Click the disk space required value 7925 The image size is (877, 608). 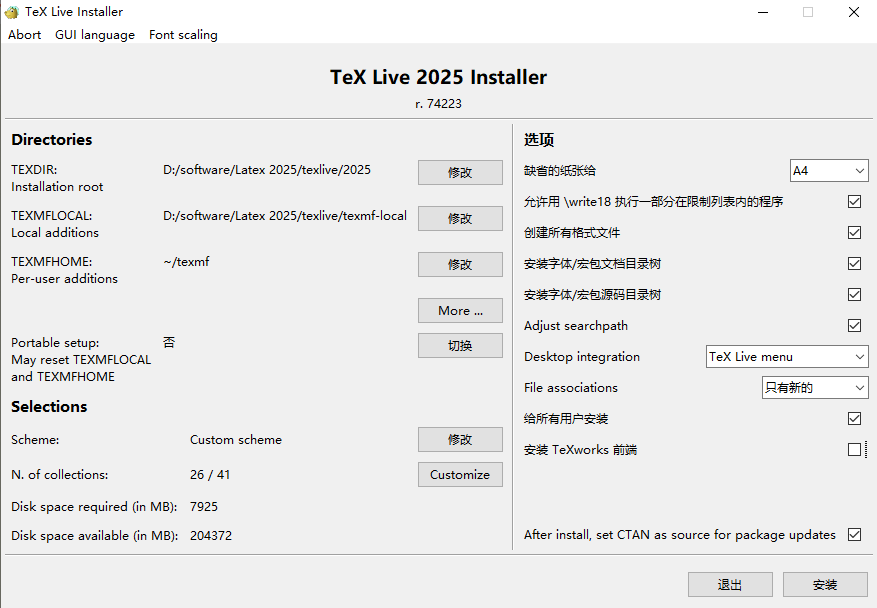pyautogui.click(x=204, y=507)
